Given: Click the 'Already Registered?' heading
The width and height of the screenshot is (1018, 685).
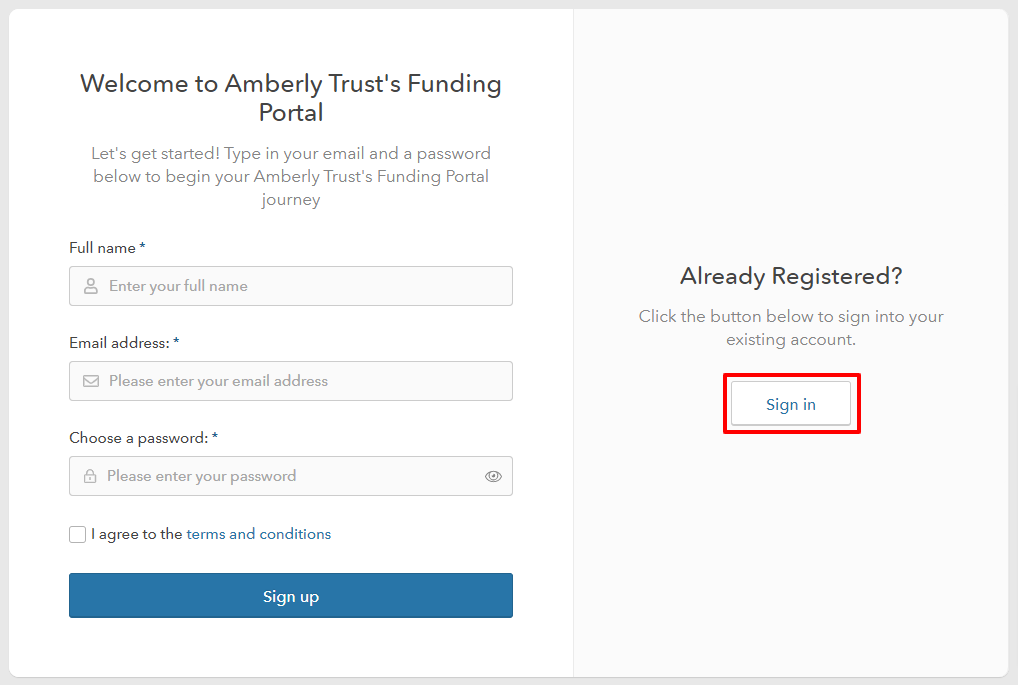Looking at the screenshot, I should (790, 276).
